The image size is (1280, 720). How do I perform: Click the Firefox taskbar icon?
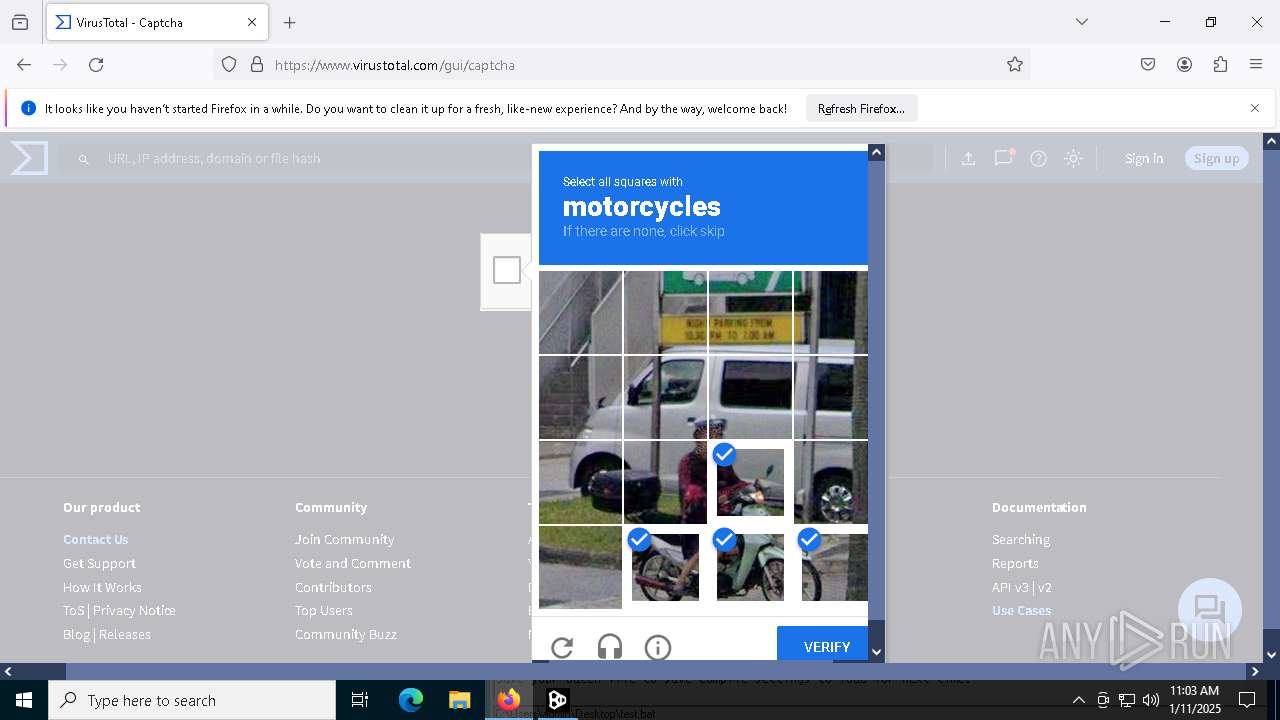pyautogui.click(x=509, y=700)
